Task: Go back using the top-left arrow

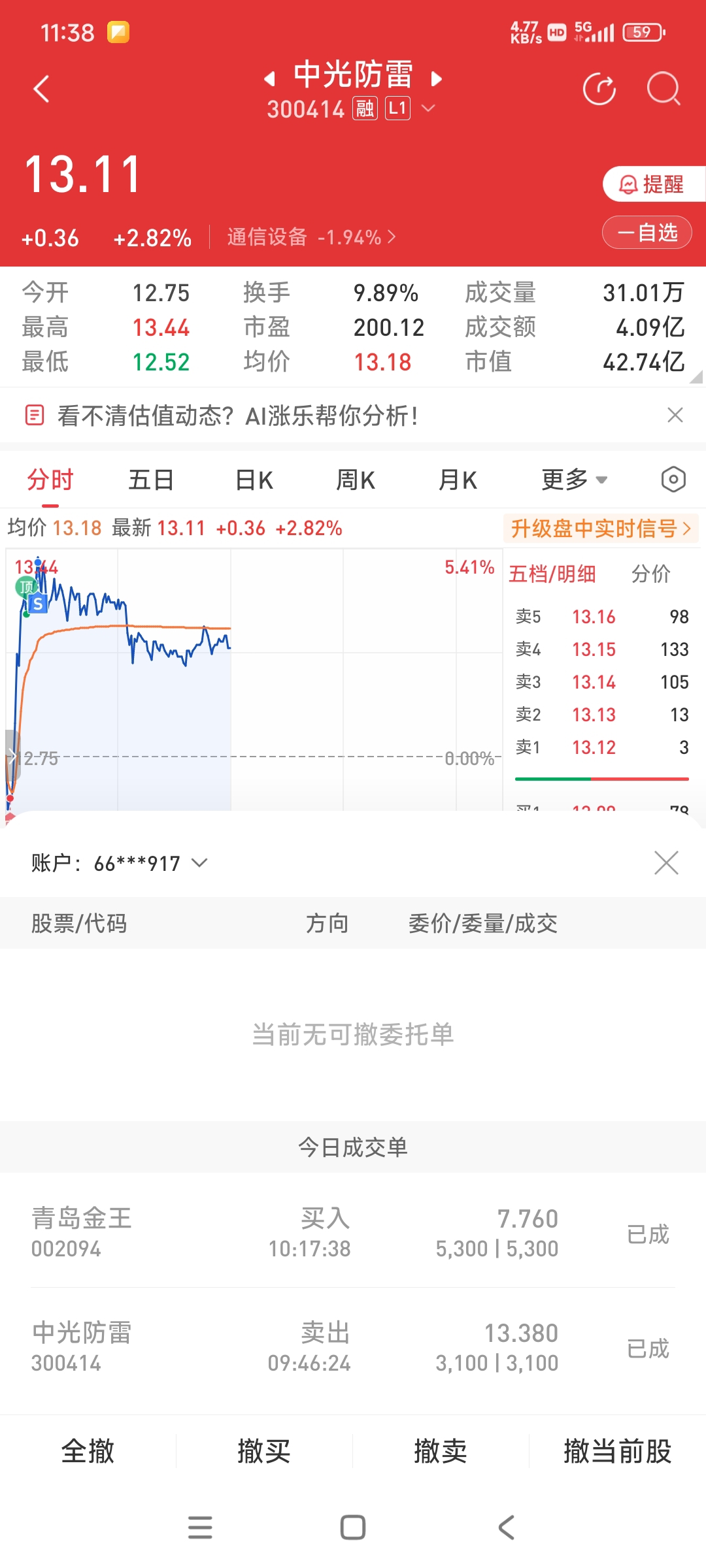Action: (41, 90)
